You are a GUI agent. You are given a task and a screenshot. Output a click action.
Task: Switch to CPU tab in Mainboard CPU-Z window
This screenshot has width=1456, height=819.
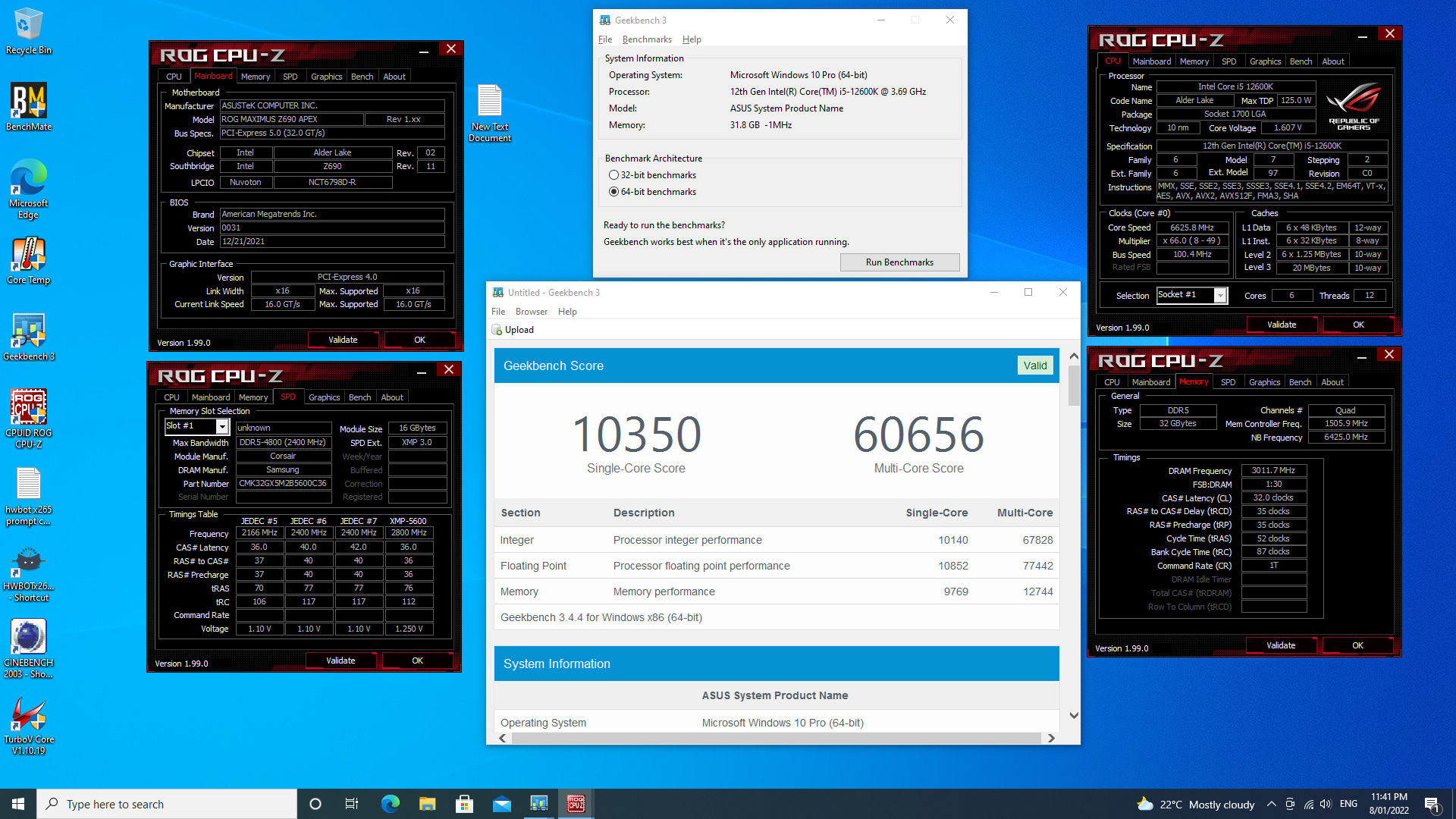click(174, 77)
